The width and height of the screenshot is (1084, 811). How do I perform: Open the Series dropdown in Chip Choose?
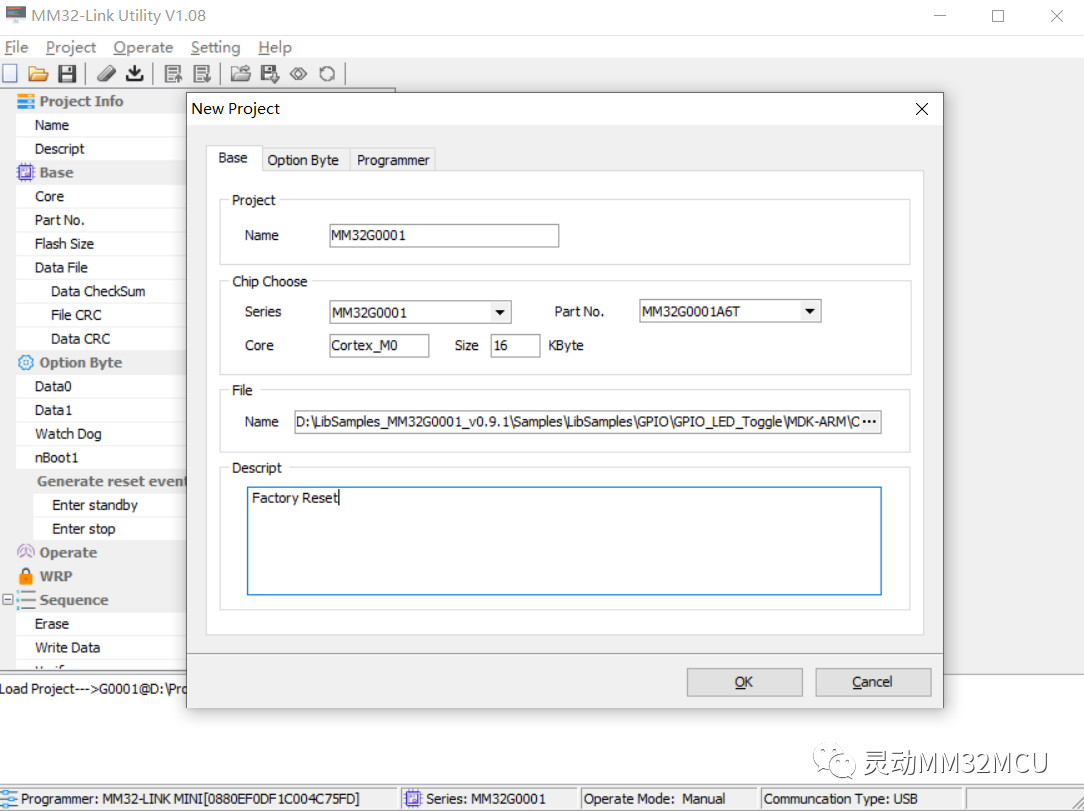point(500,313)
